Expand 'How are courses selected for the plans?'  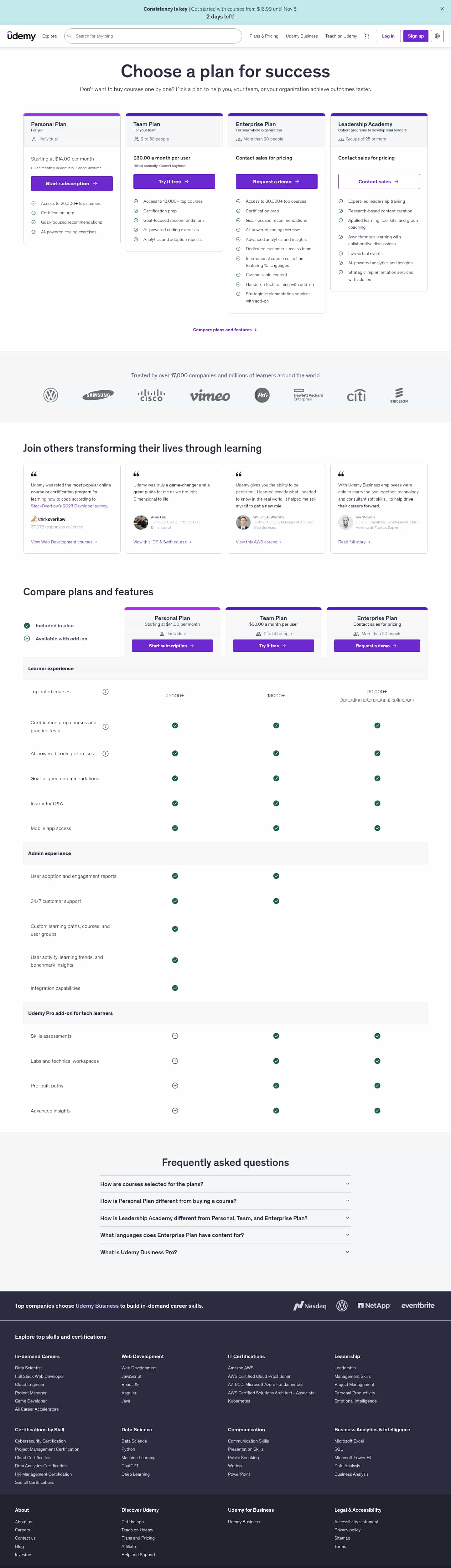point(225,1184)
